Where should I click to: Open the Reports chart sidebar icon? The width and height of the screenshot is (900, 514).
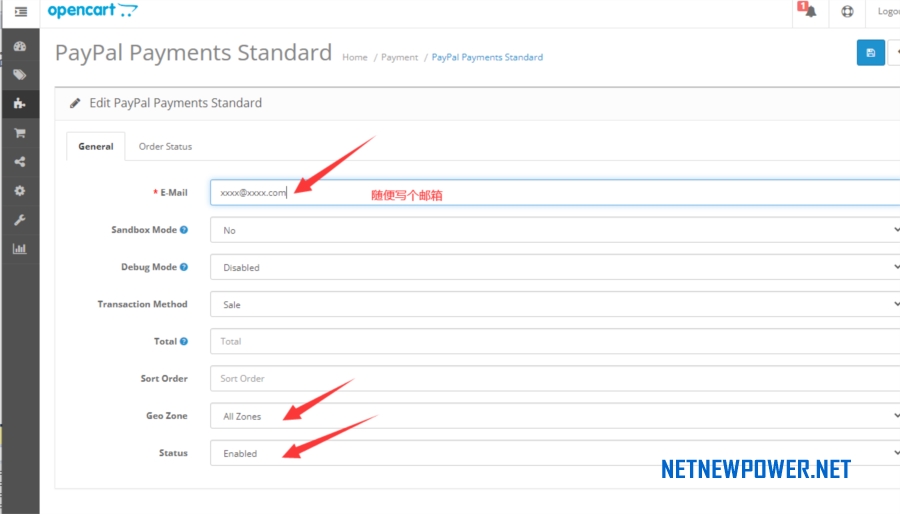click(20, 249)
